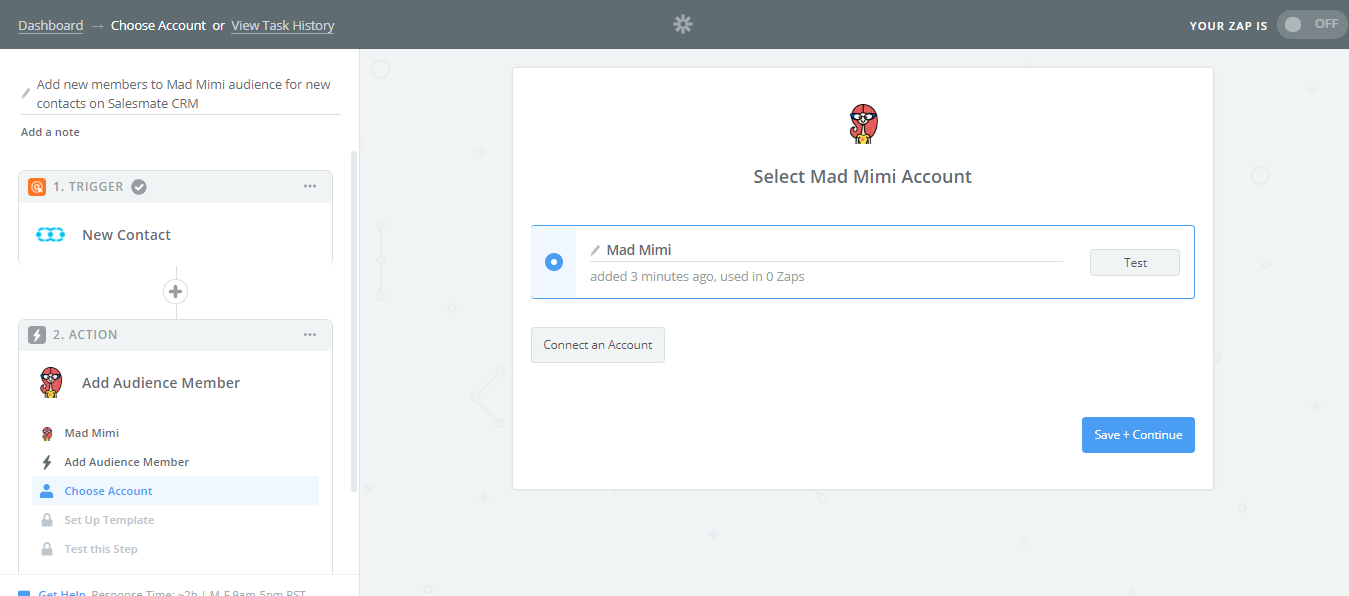The height and width of the screenshot is (596, 1349).
Task: Click Connect an Account button
Action: (x=598, y=345)
